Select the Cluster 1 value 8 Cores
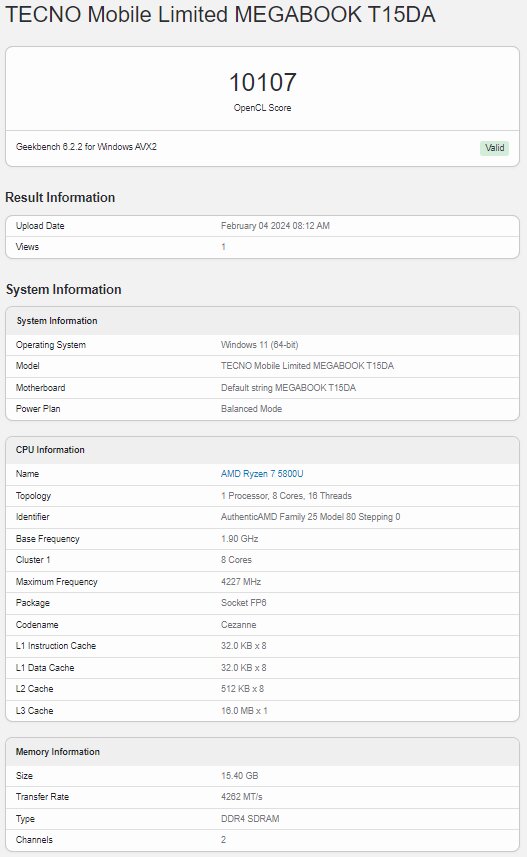The height and width of the screenshot is (857, 527). 236,560
